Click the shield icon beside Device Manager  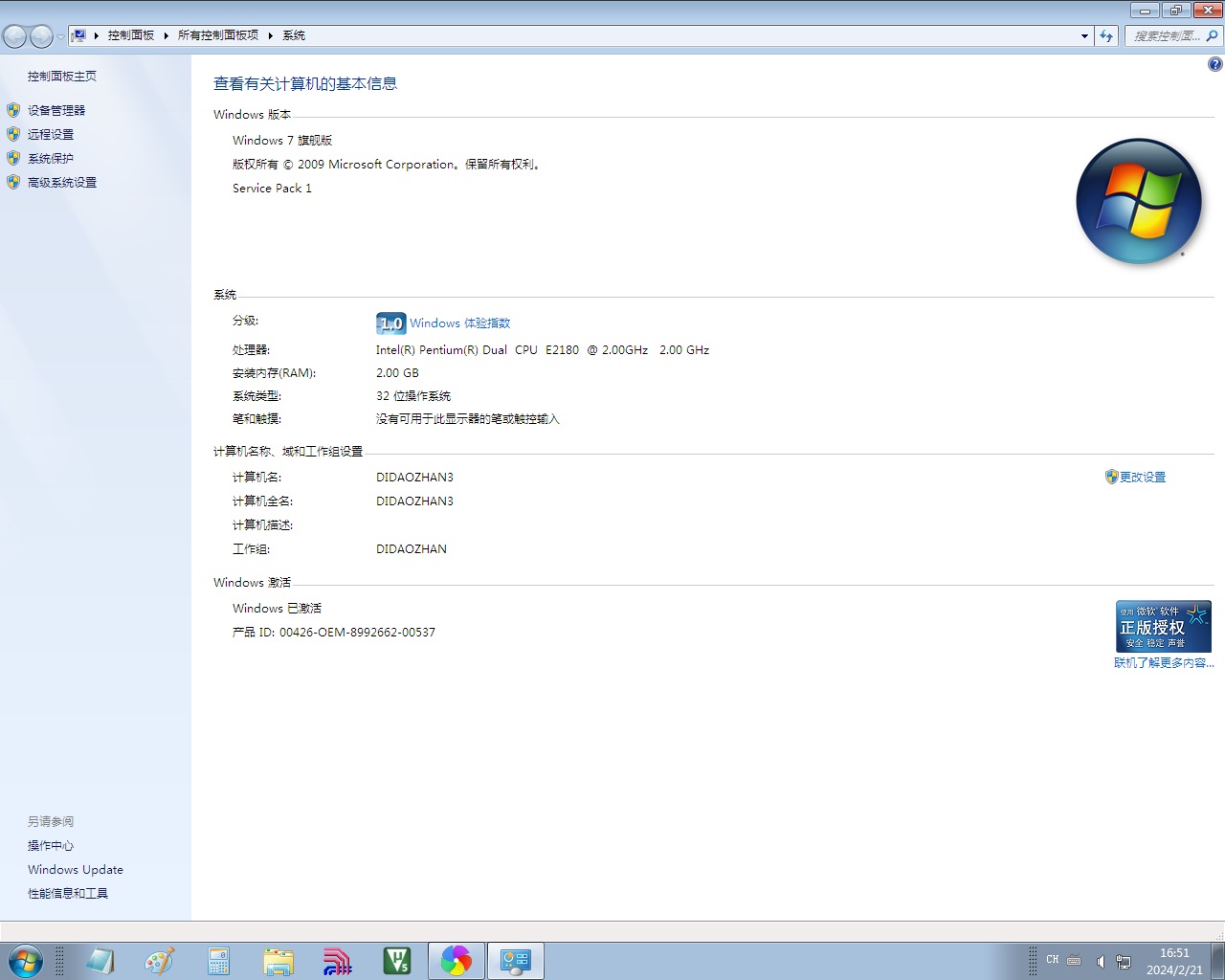[x=13, y=110]
